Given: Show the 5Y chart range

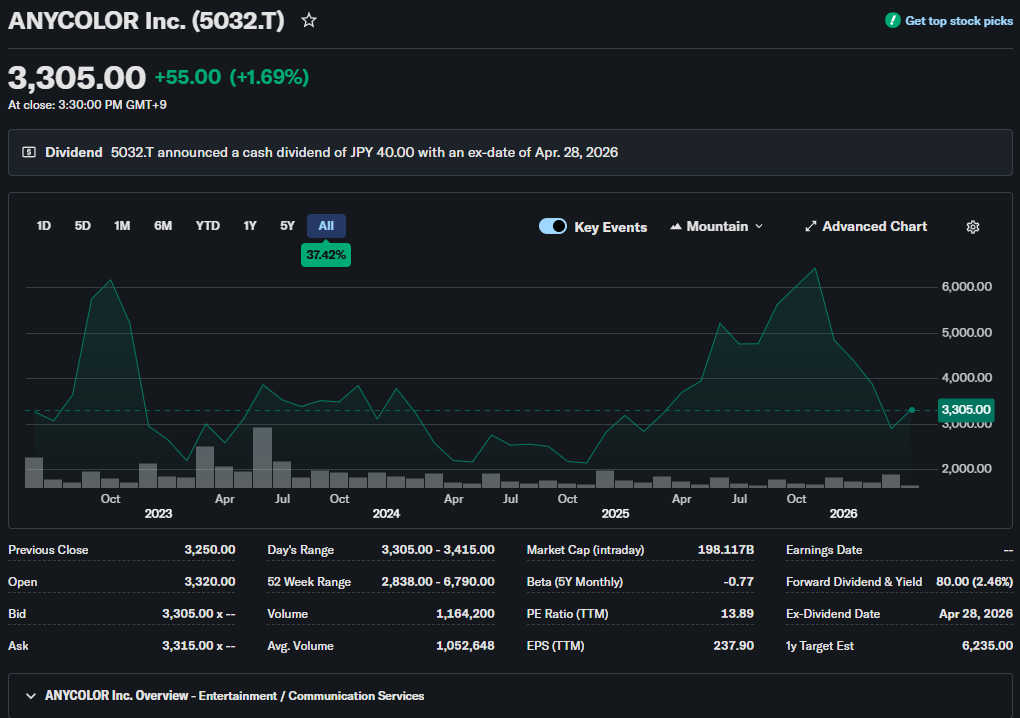Looking at the screenshot, I should 287,226.
